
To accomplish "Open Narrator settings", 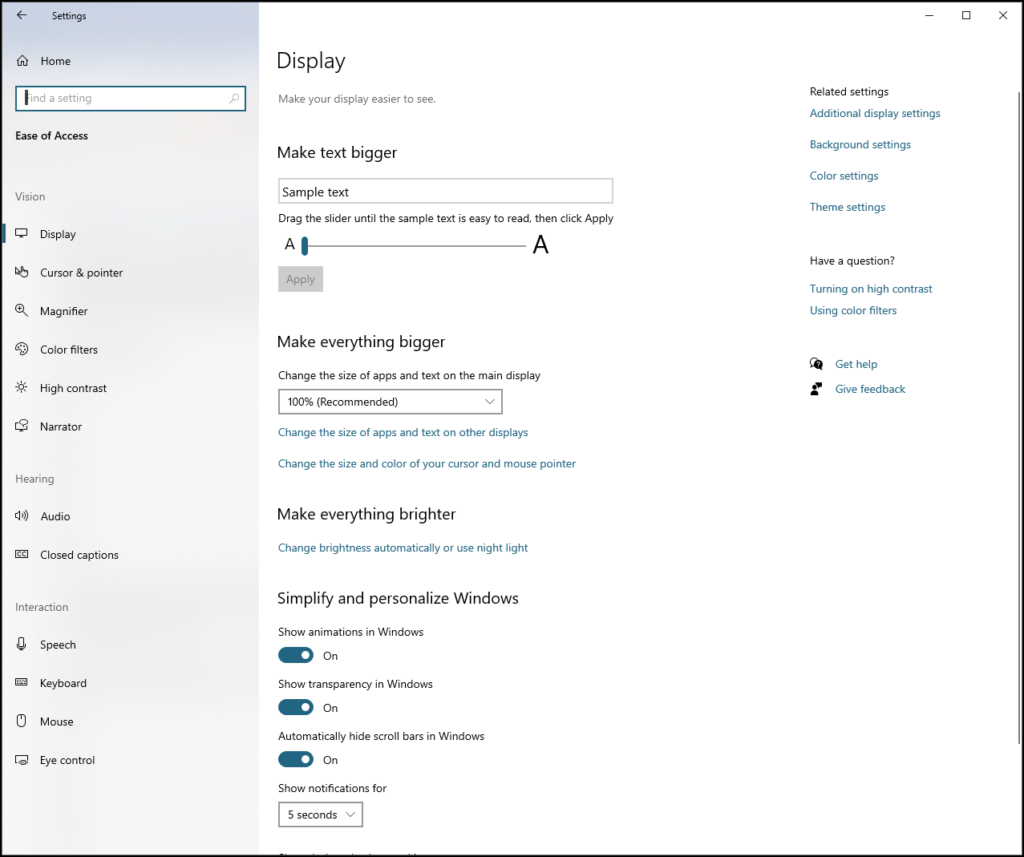I will 61,427.
